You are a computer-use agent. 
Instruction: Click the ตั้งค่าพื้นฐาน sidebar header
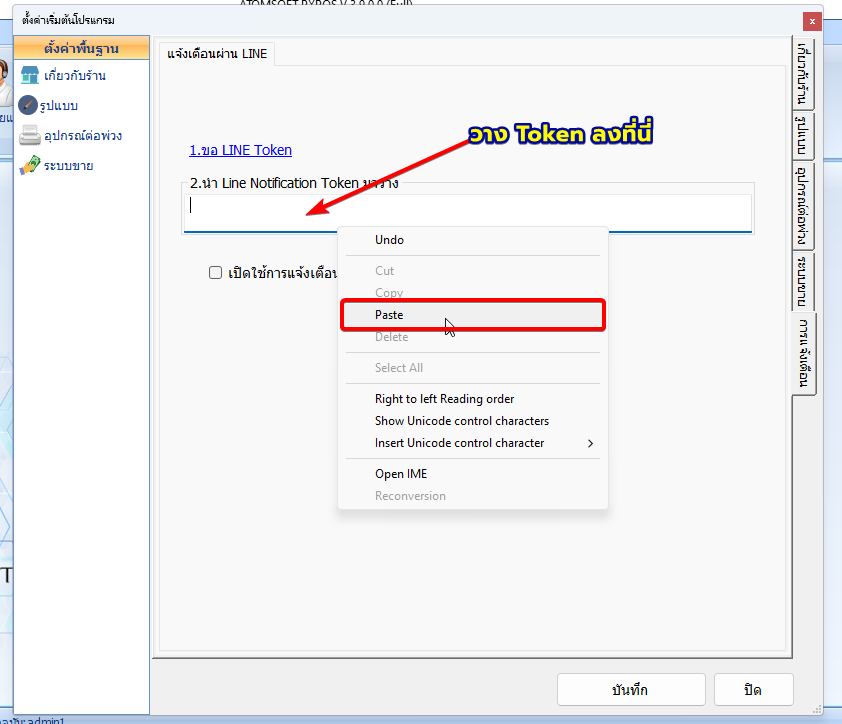click(82, 48)
